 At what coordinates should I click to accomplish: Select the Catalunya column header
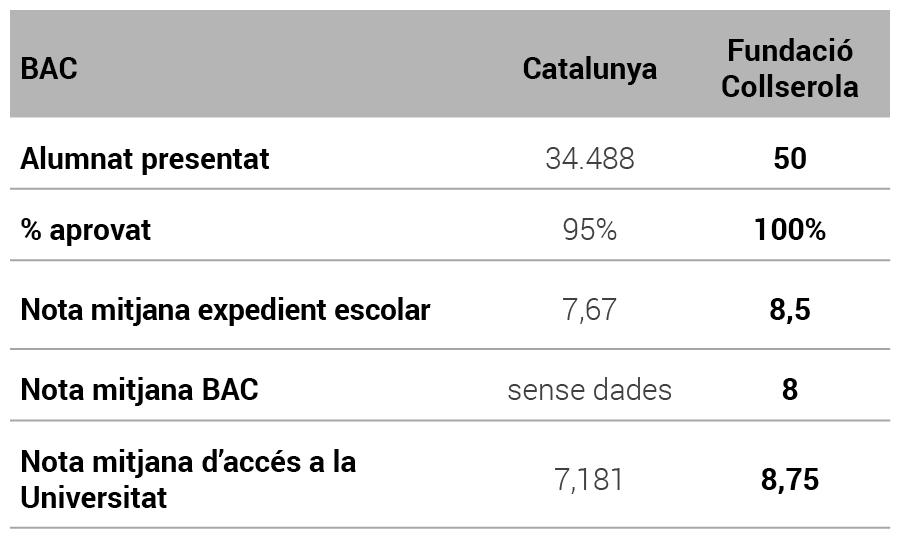point(589,69)
